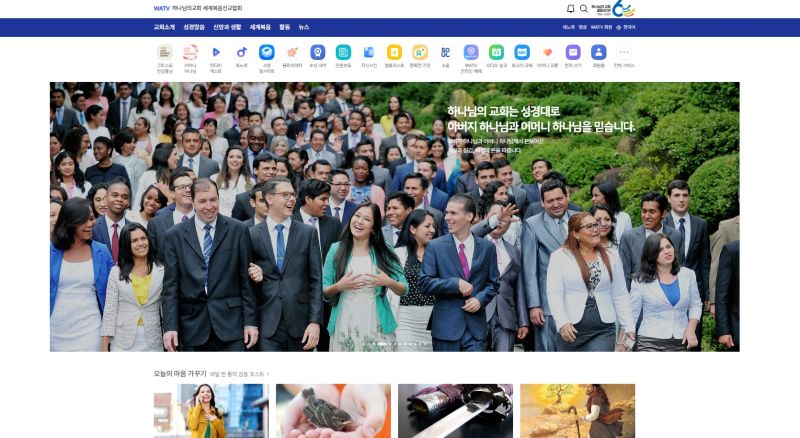Open the purple music note shortcut
The image size is (800, 438).
pos(241,52)
